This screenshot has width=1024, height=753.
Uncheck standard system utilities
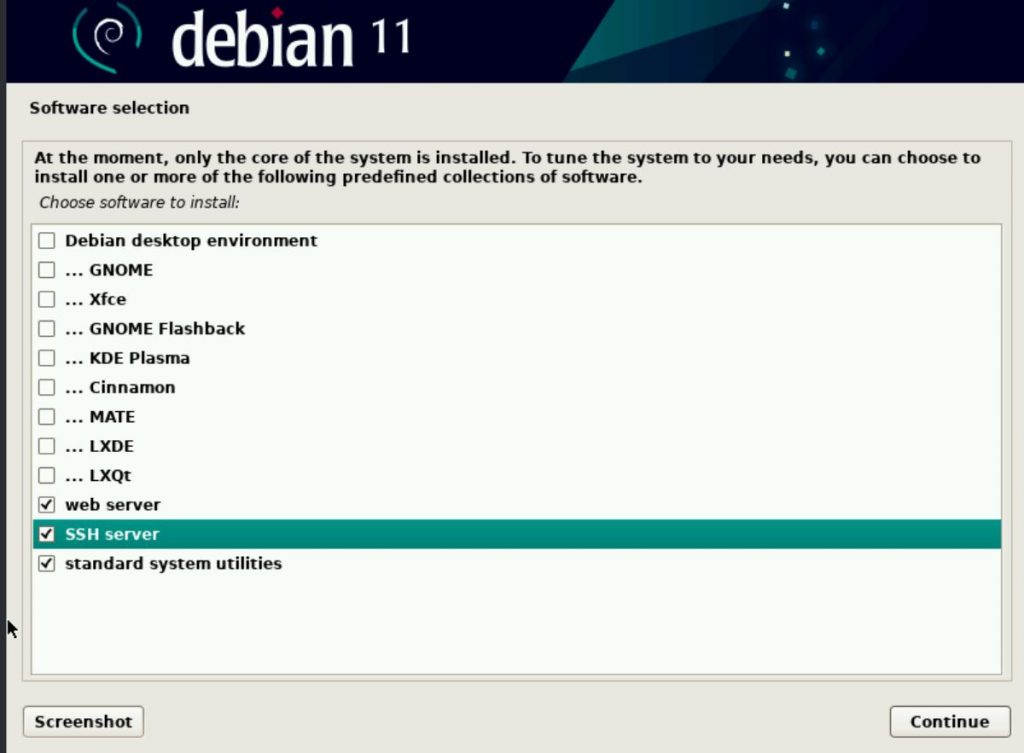[x=45, y=563]
